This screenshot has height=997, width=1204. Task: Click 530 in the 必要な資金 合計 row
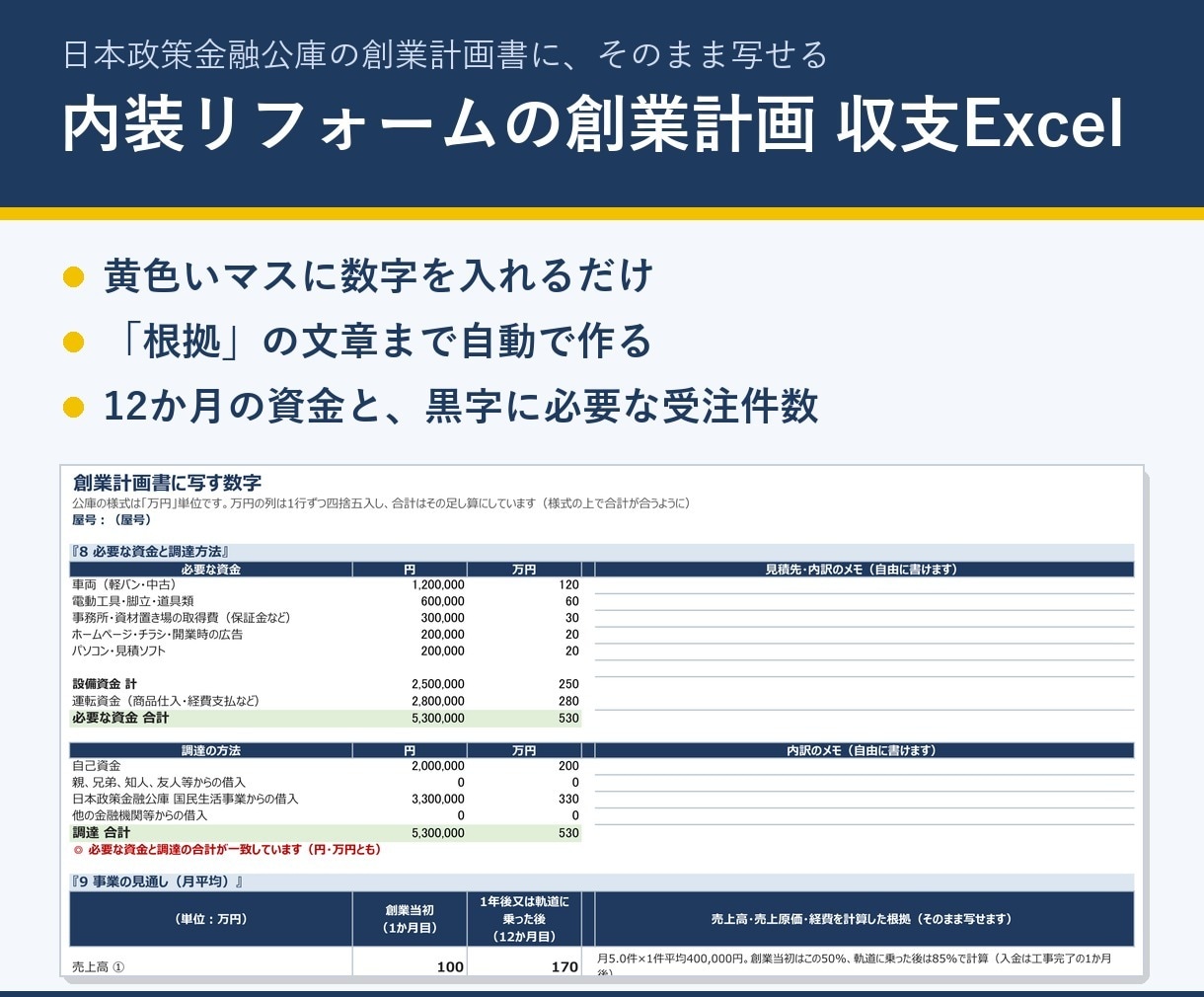(x=568, y=718)
